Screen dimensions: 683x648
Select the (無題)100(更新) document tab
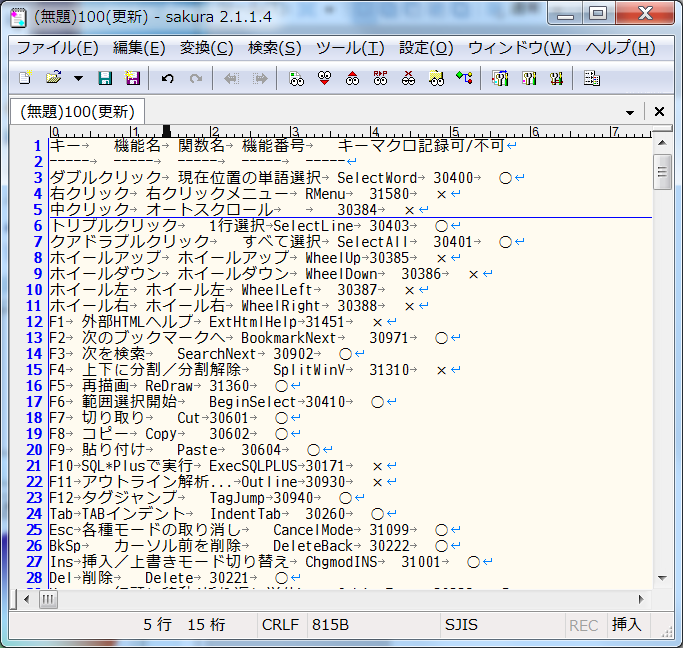click(78, 112)
